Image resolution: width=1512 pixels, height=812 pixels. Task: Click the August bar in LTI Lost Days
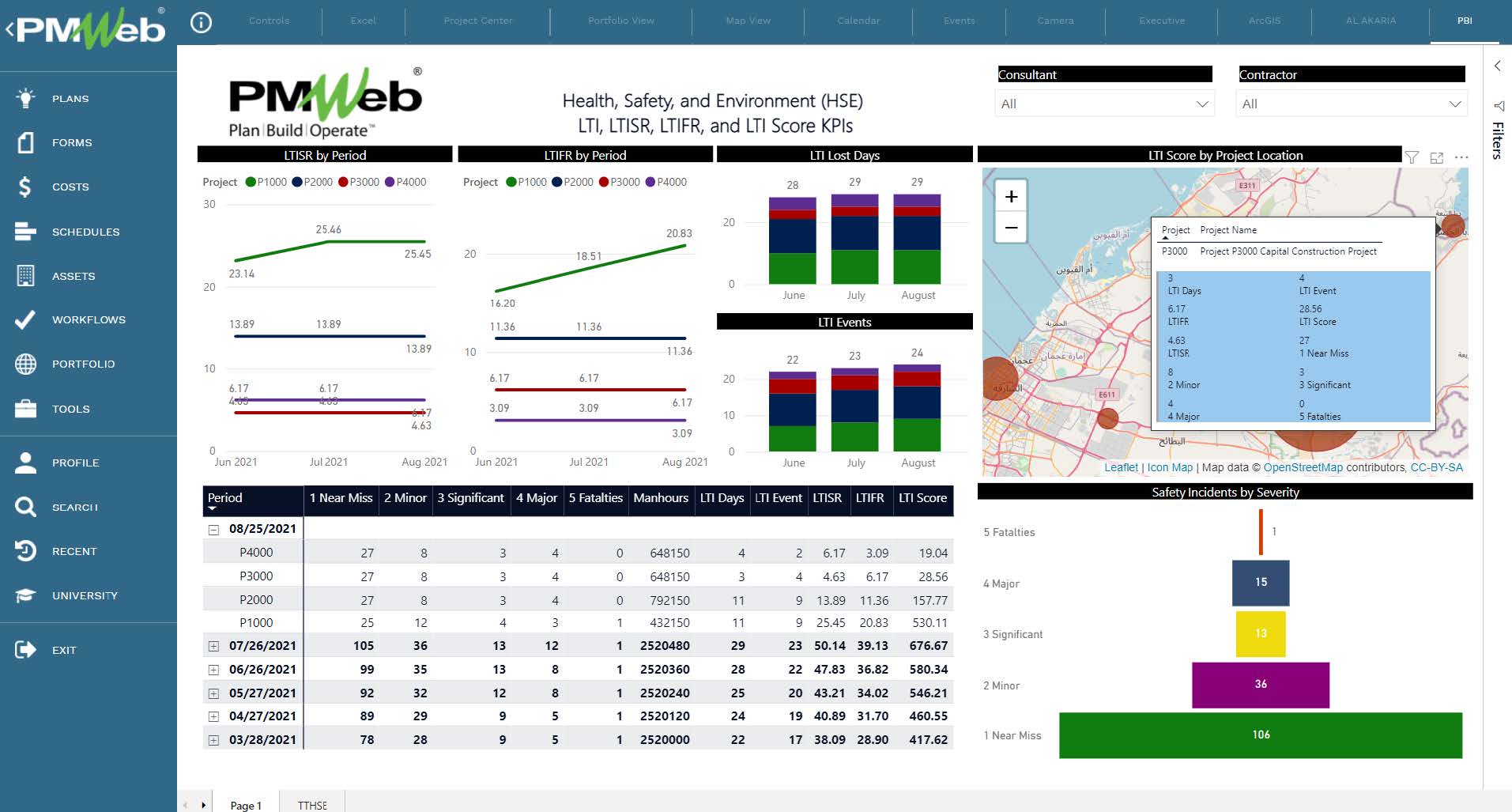[x=917, y=240]
